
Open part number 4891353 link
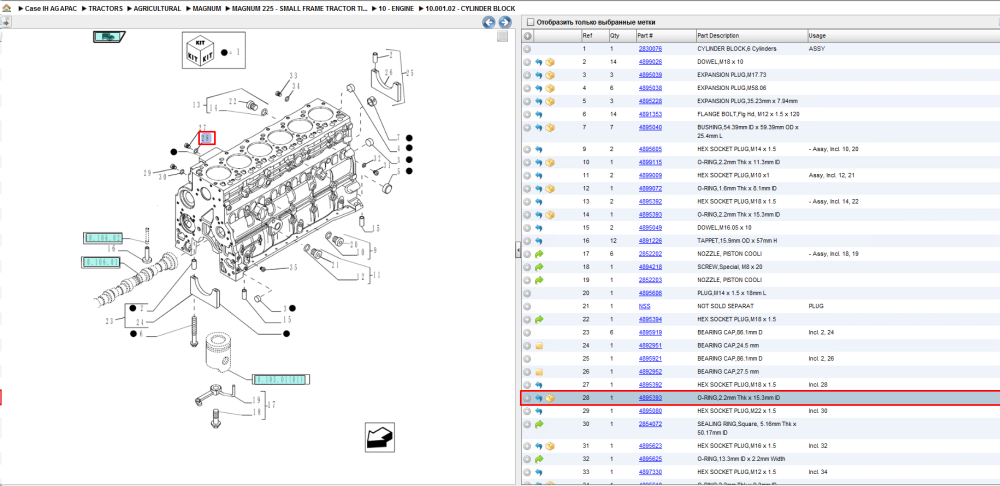point(650,114)
